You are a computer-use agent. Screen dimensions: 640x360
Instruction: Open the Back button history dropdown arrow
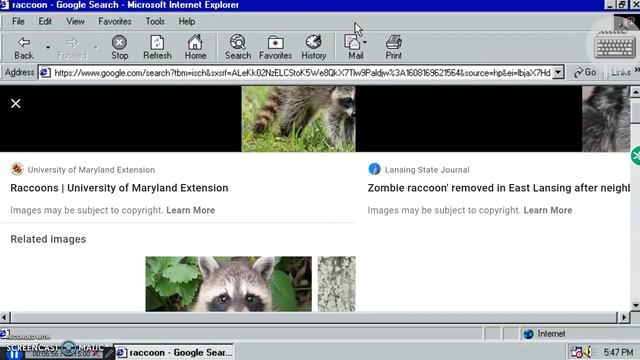click(48, 47)
